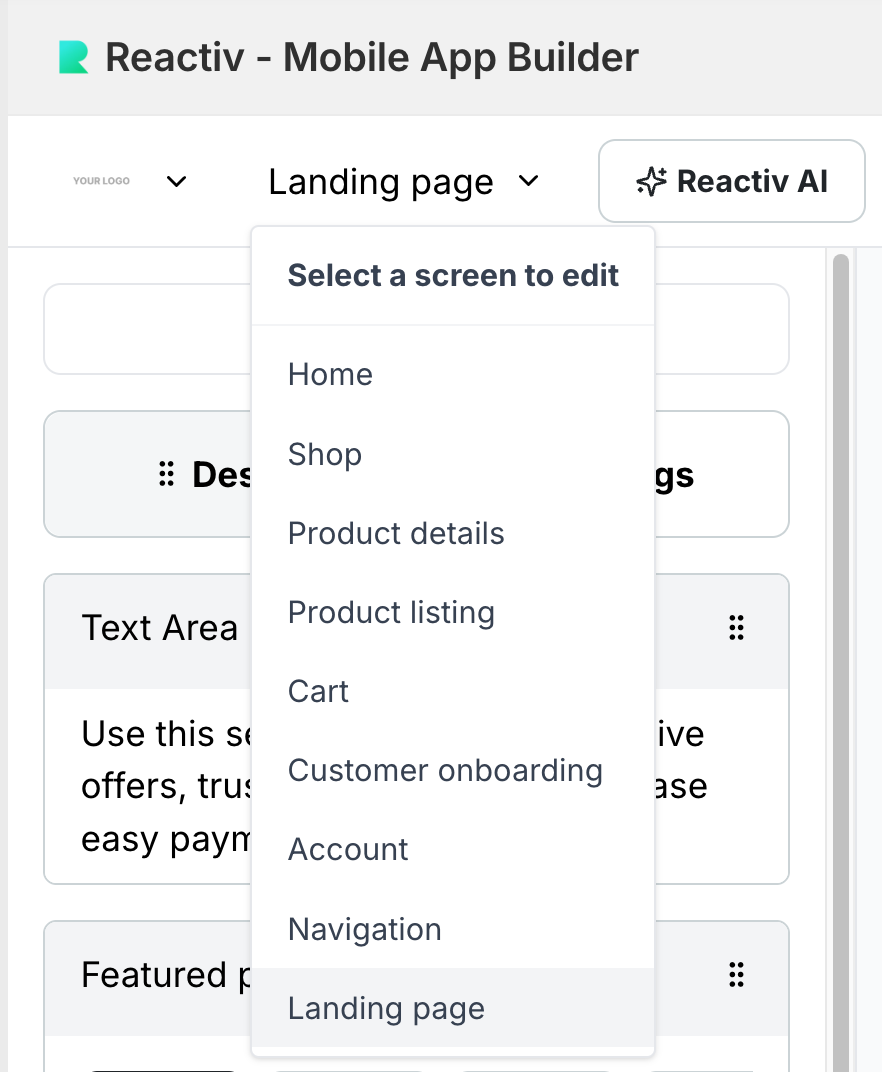Image resolution: width=882 pixels, height=1072 pixels.
Task: Switch to the Cart screen
Action: click(318, 691)
